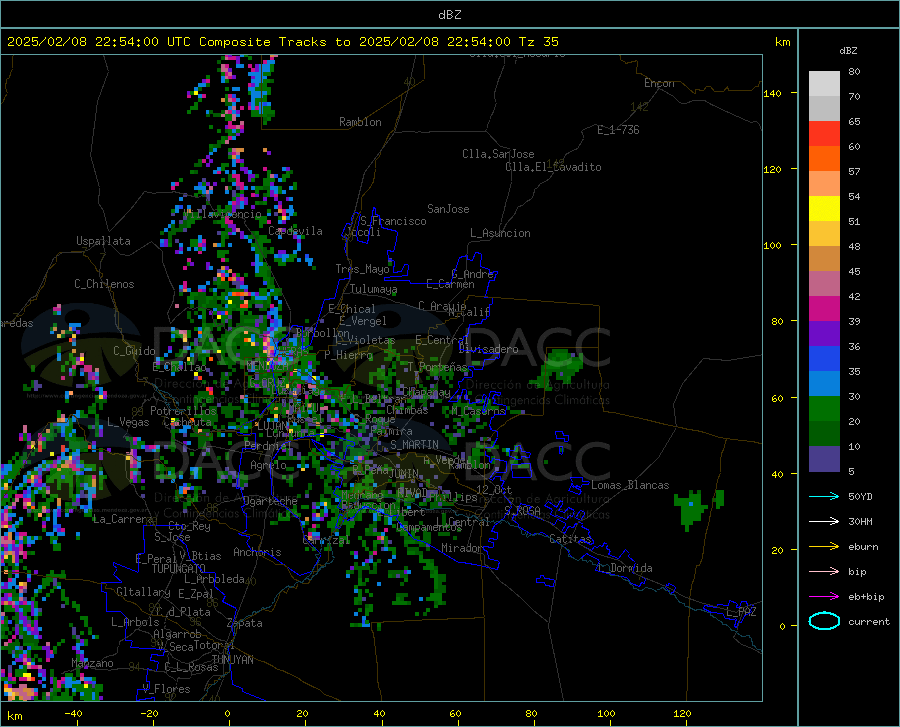The height and width of the screenshot is (727, 900).
Task: Click the '140' tick on vertical km axis
Action: coord(772,93)
